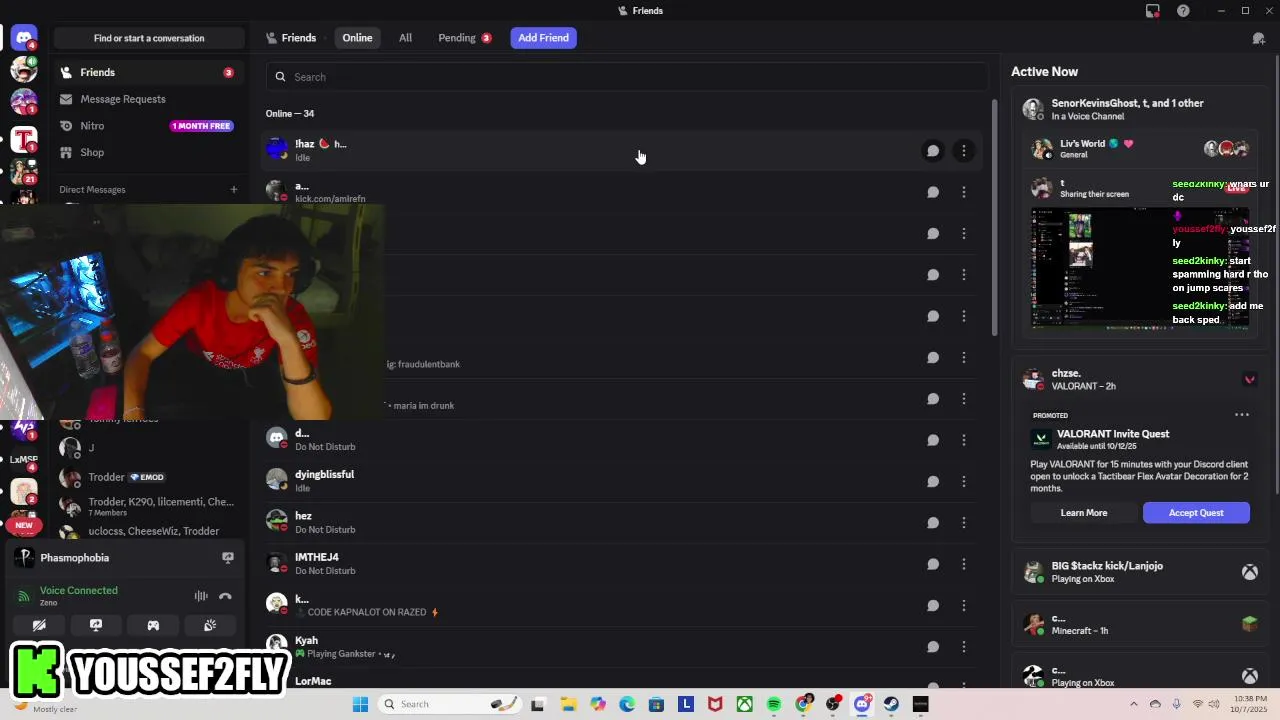Image resolution: width=1280 pixels, height=720 pixels.
Task: Open the Inbox icon in title bar
Action: click(x=1153, y=11)
